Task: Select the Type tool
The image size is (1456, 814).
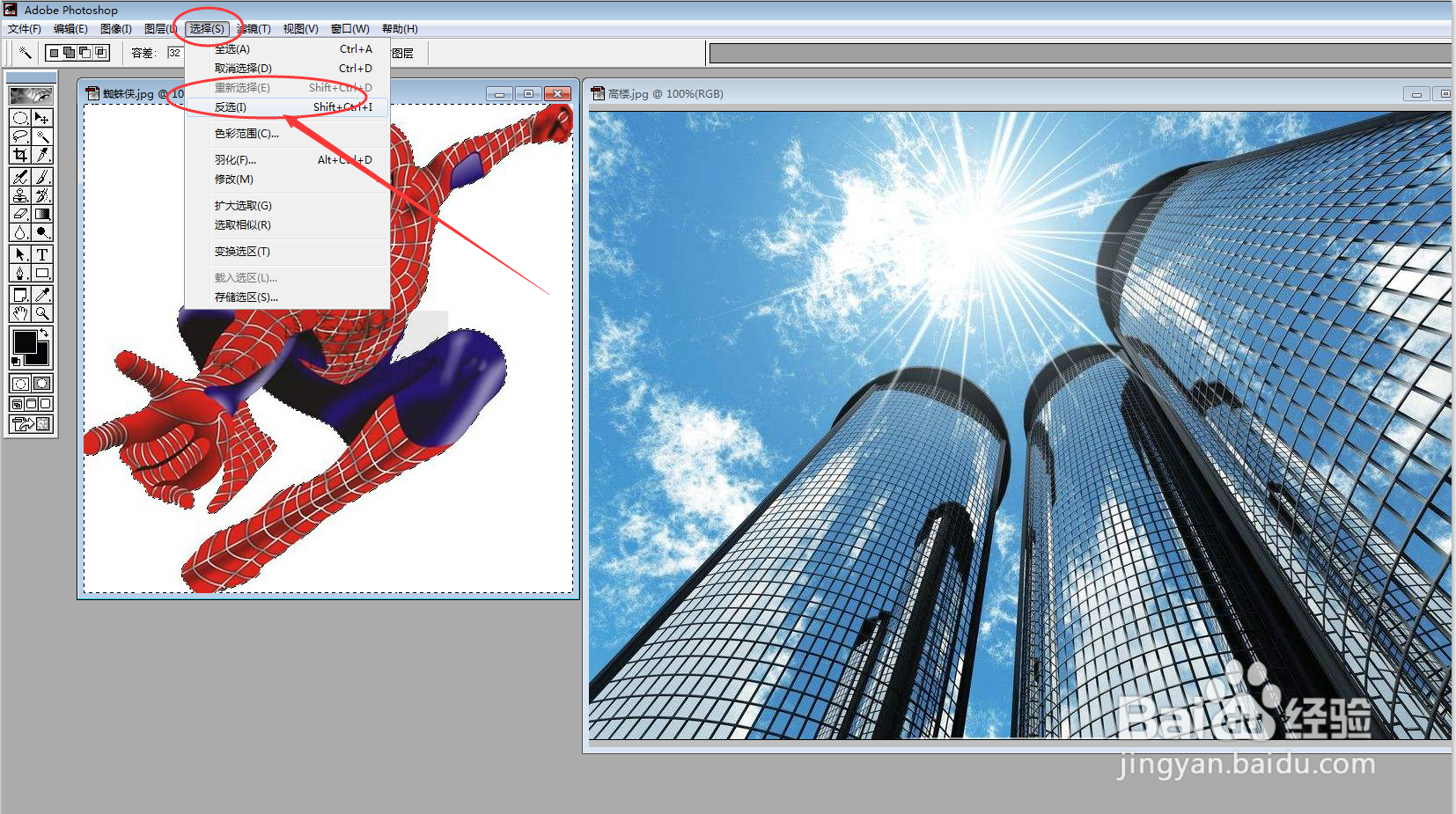Action: 41,254
